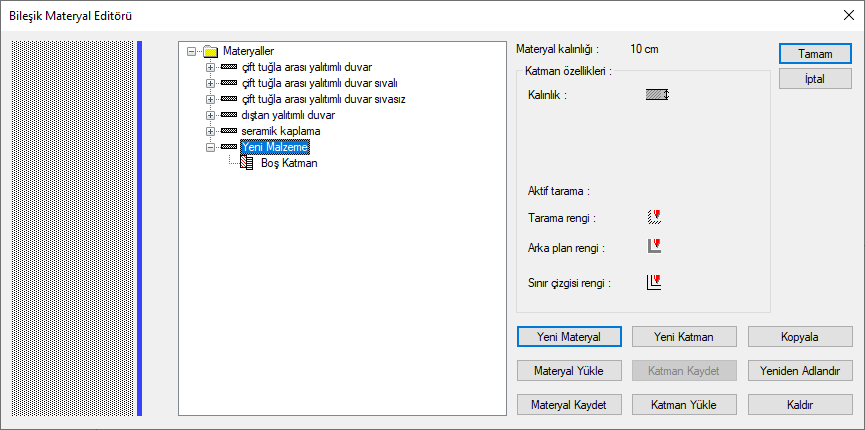Click the seramik kaplama material icon
Screen dimensions: 865x430
point(229,131)
